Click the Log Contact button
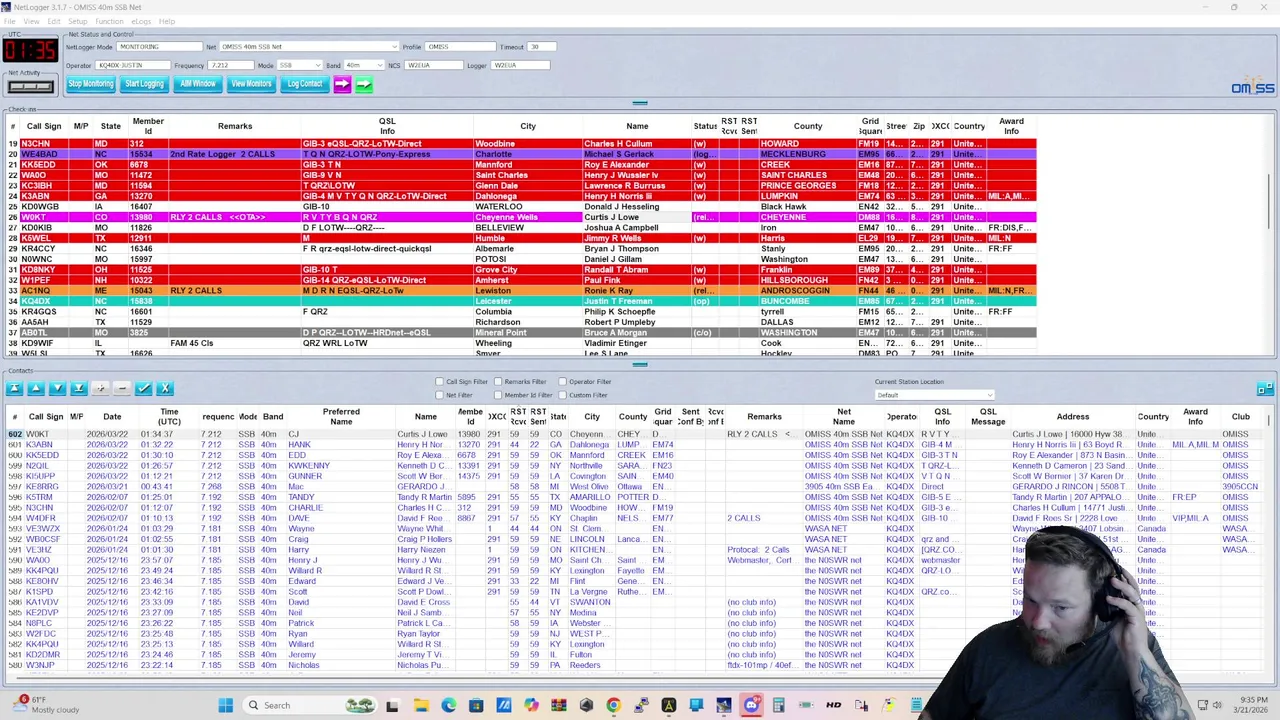This screenshot has height=720, width=1280. 305,84
